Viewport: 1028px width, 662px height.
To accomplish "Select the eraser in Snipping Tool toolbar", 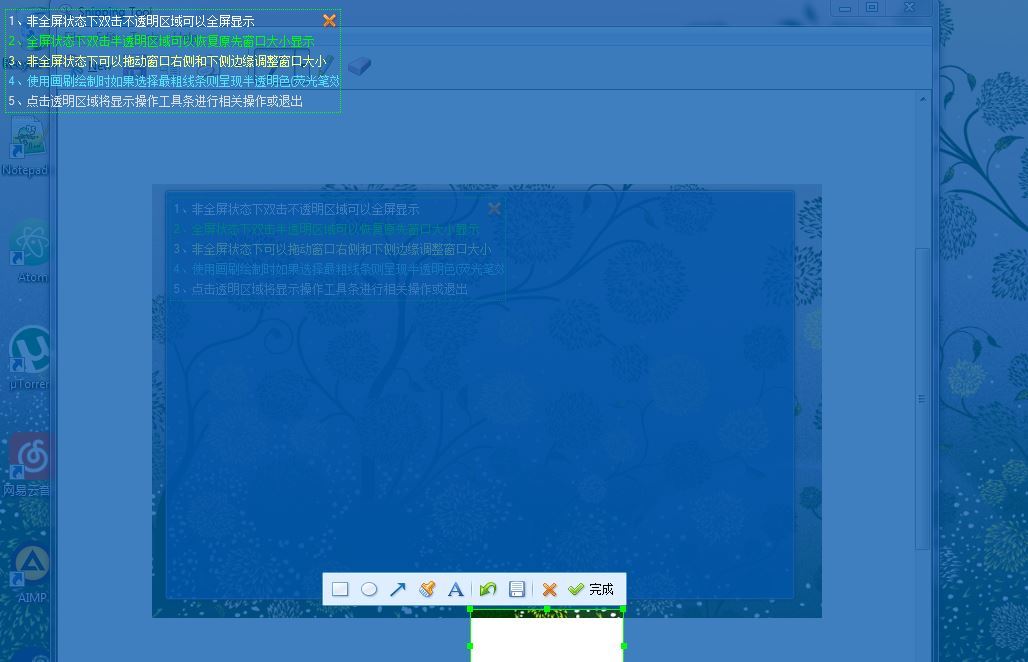I will pyautogui.click(x=359, y=66).
